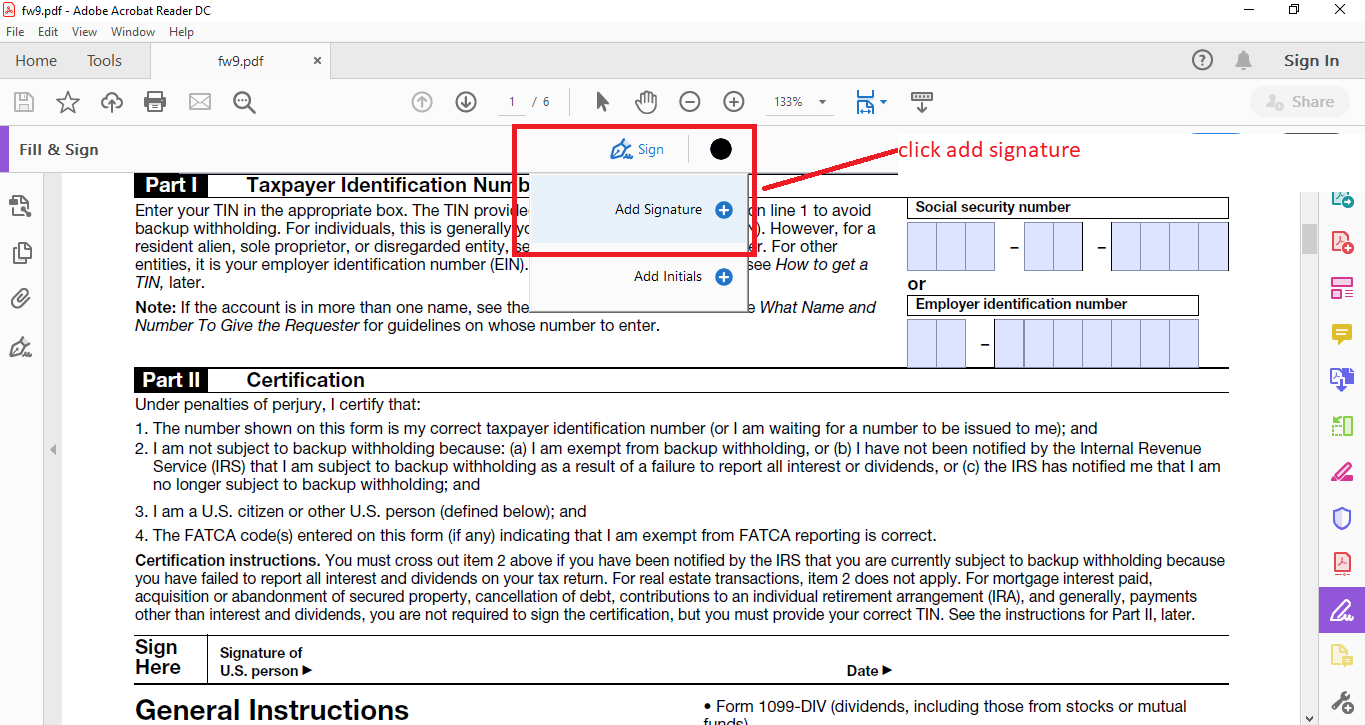Open the Signatures pen panel in the left sidebar
Screen dimensions: 1365x725
click(20, 347)
